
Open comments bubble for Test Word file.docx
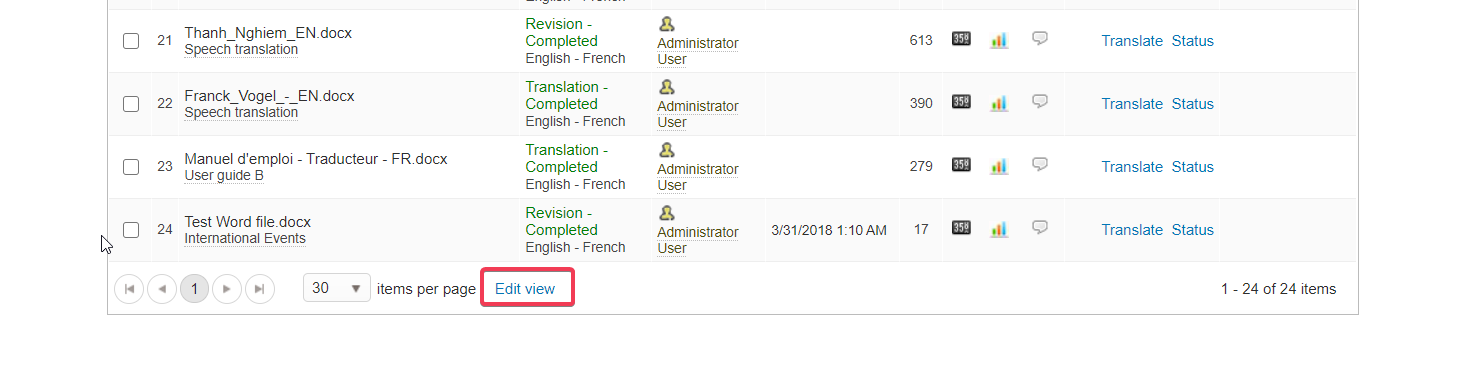(x=1040, y=227)
